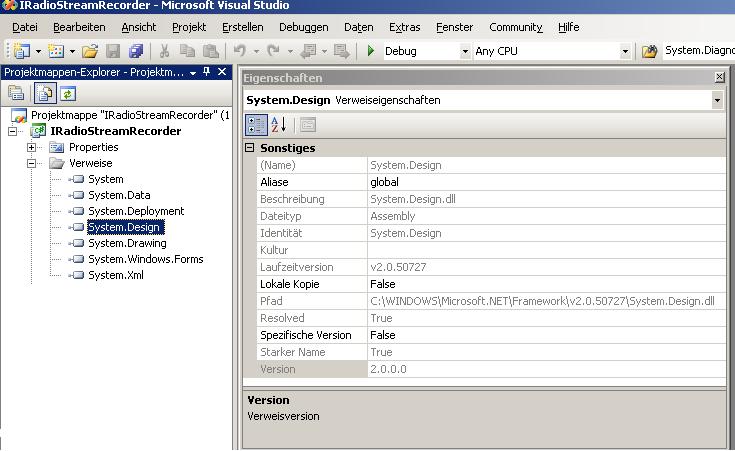The image size is (735, 451).
Task: Select the Pfad property row label
Action: tap(271, 301)
